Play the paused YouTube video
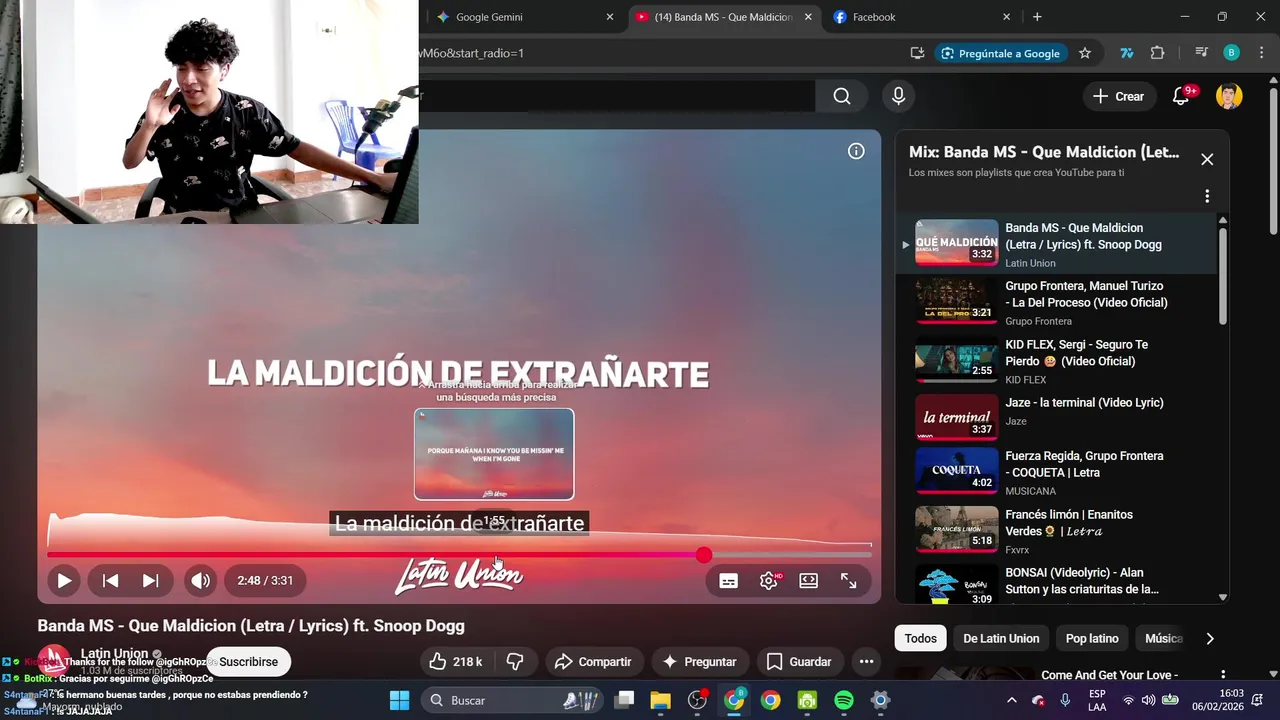 64,580
